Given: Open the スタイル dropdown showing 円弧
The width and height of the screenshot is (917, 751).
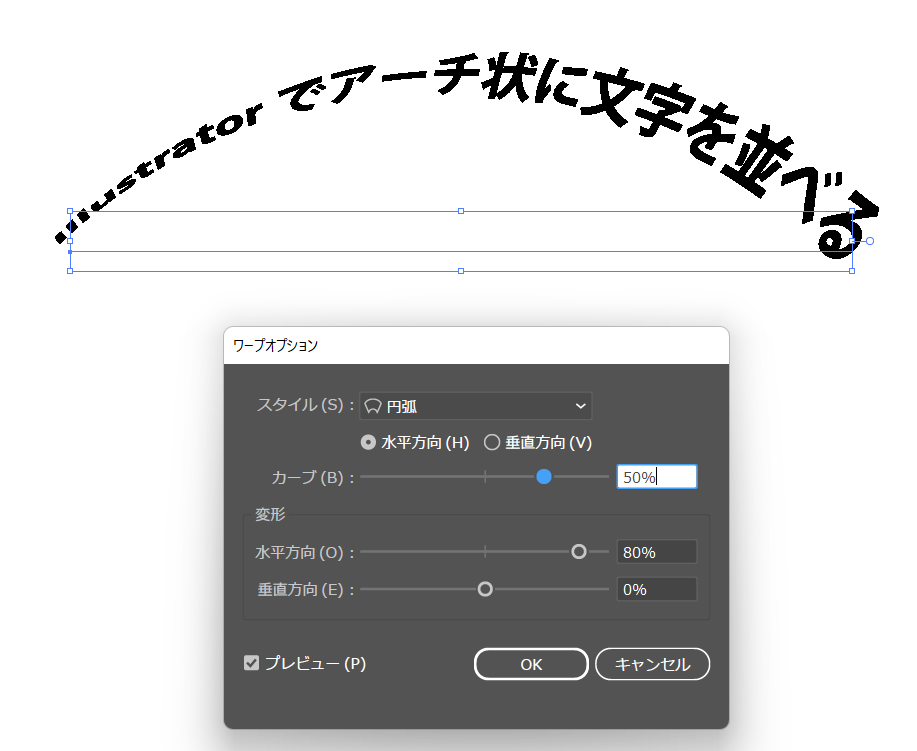Looking at the screenshot, I should 475,406.
